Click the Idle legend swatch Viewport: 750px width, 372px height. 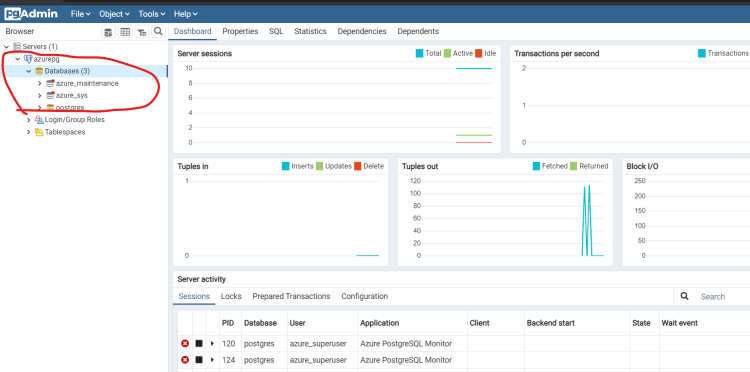pyautogui.click(x=479, y=54)
